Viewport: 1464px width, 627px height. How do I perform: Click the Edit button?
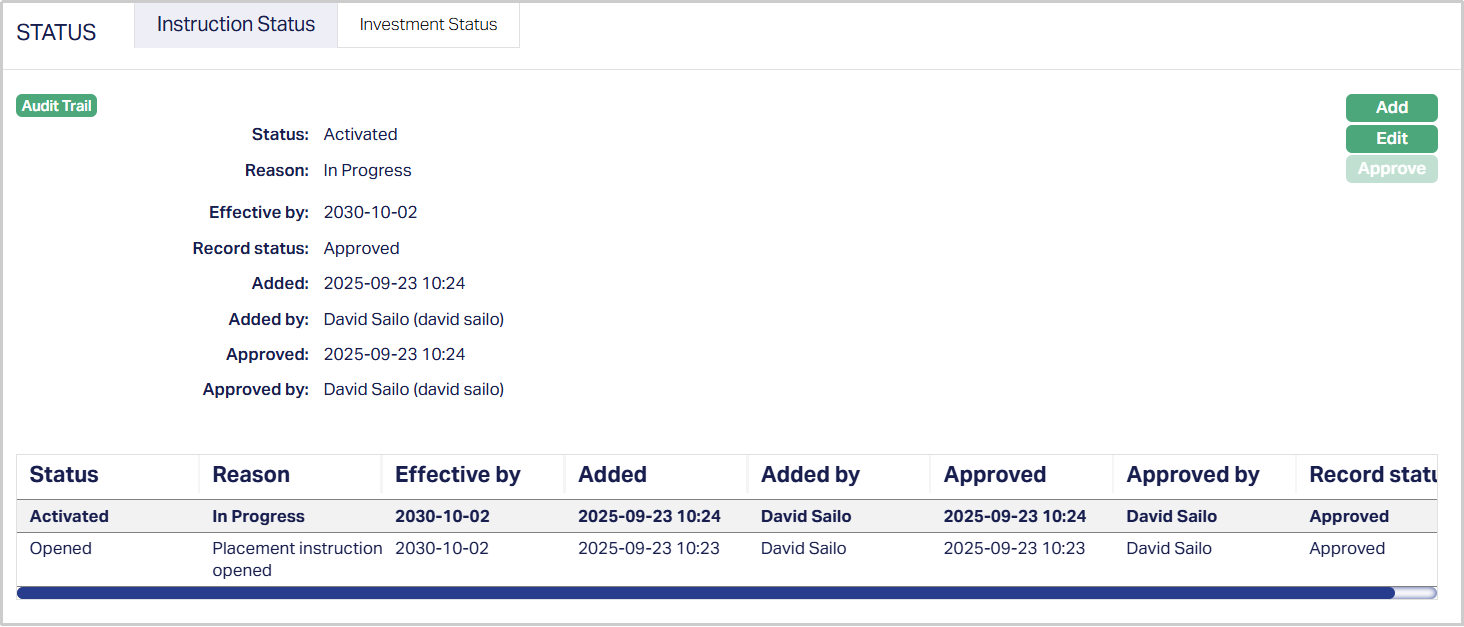point(1391,139)
